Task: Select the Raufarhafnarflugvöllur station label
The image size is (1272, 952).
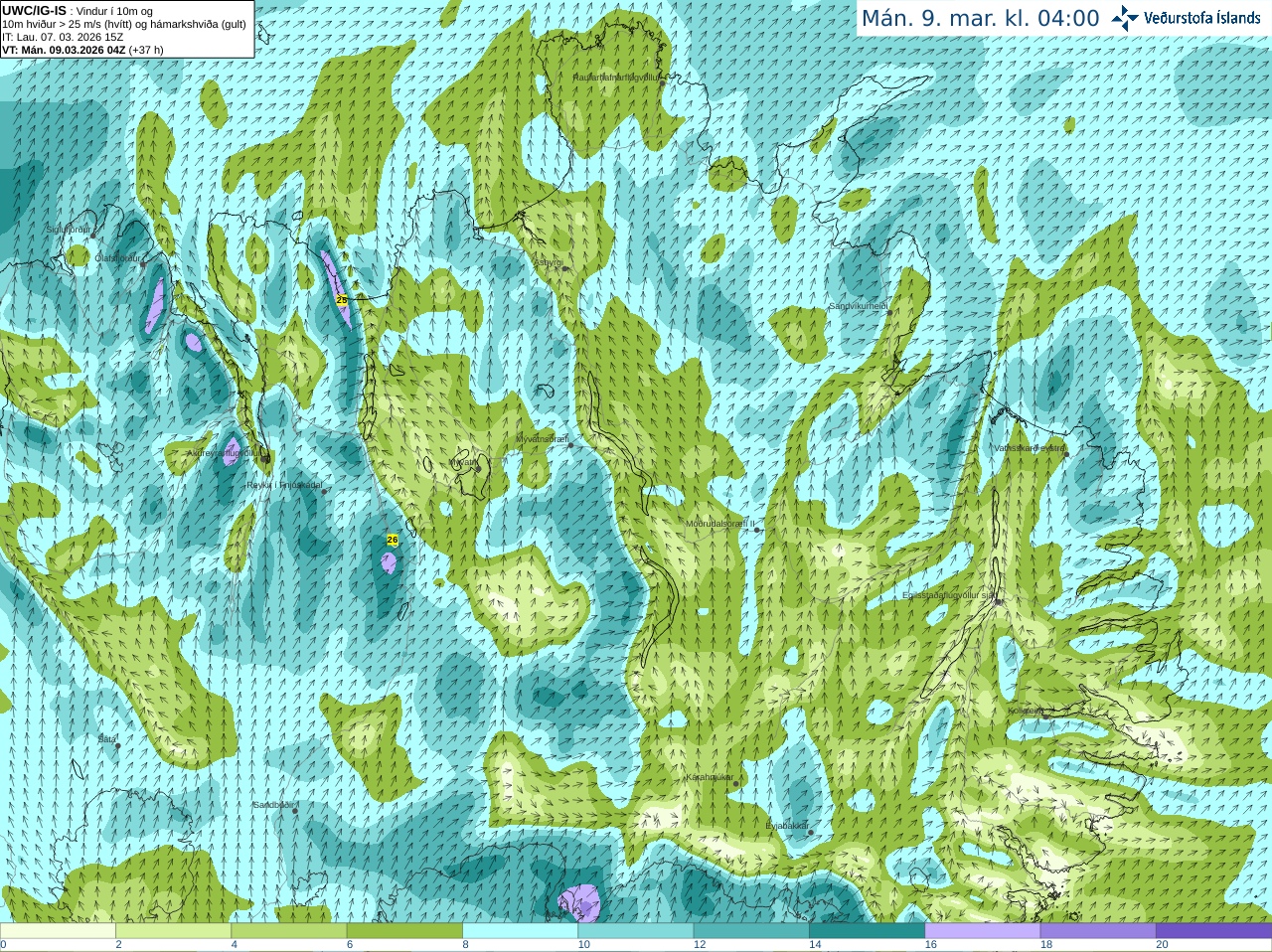Action: click(x=616, y=78)
